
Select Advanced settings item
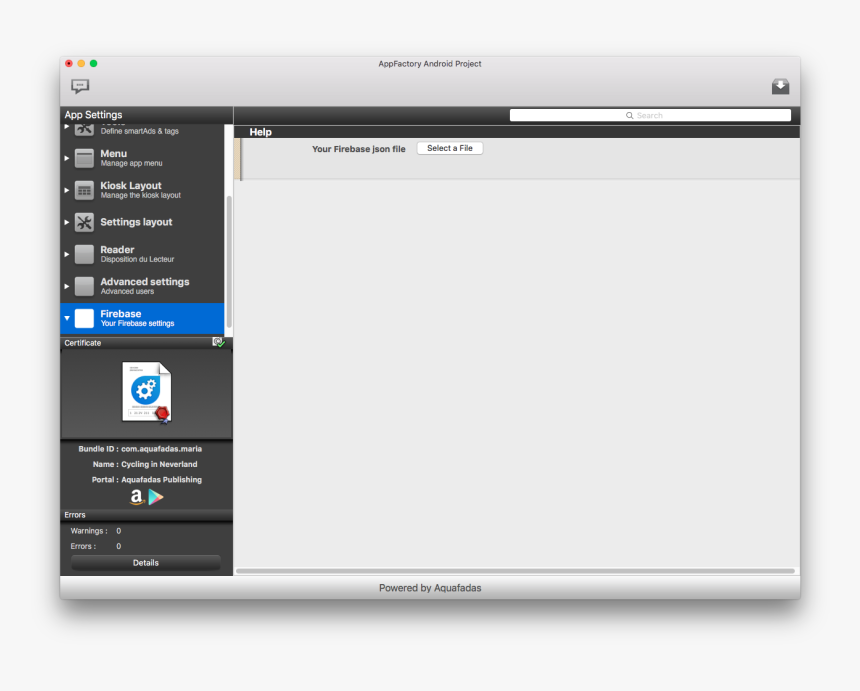click(143, 286)
